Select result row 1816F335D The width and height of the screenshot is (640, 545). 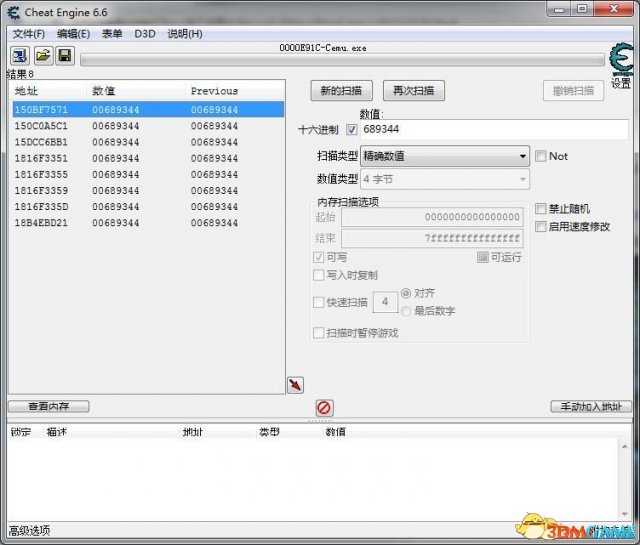[x=148, y=207]
